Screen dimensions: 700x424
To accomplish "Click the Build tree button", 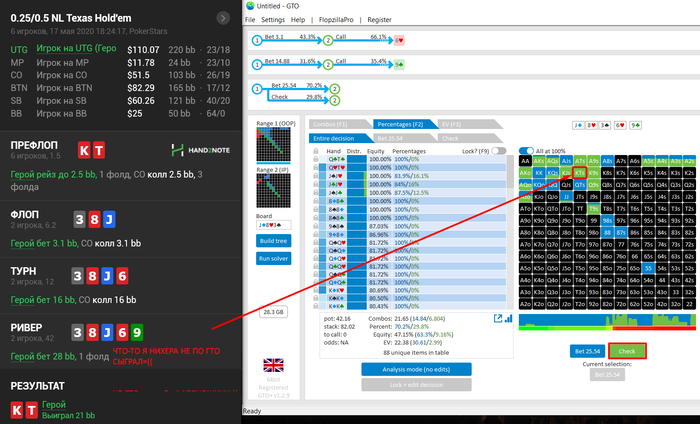I will [x=274, y=241].
